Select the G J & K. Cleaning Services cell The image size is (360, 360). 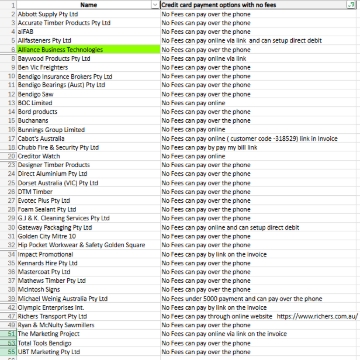88,218
